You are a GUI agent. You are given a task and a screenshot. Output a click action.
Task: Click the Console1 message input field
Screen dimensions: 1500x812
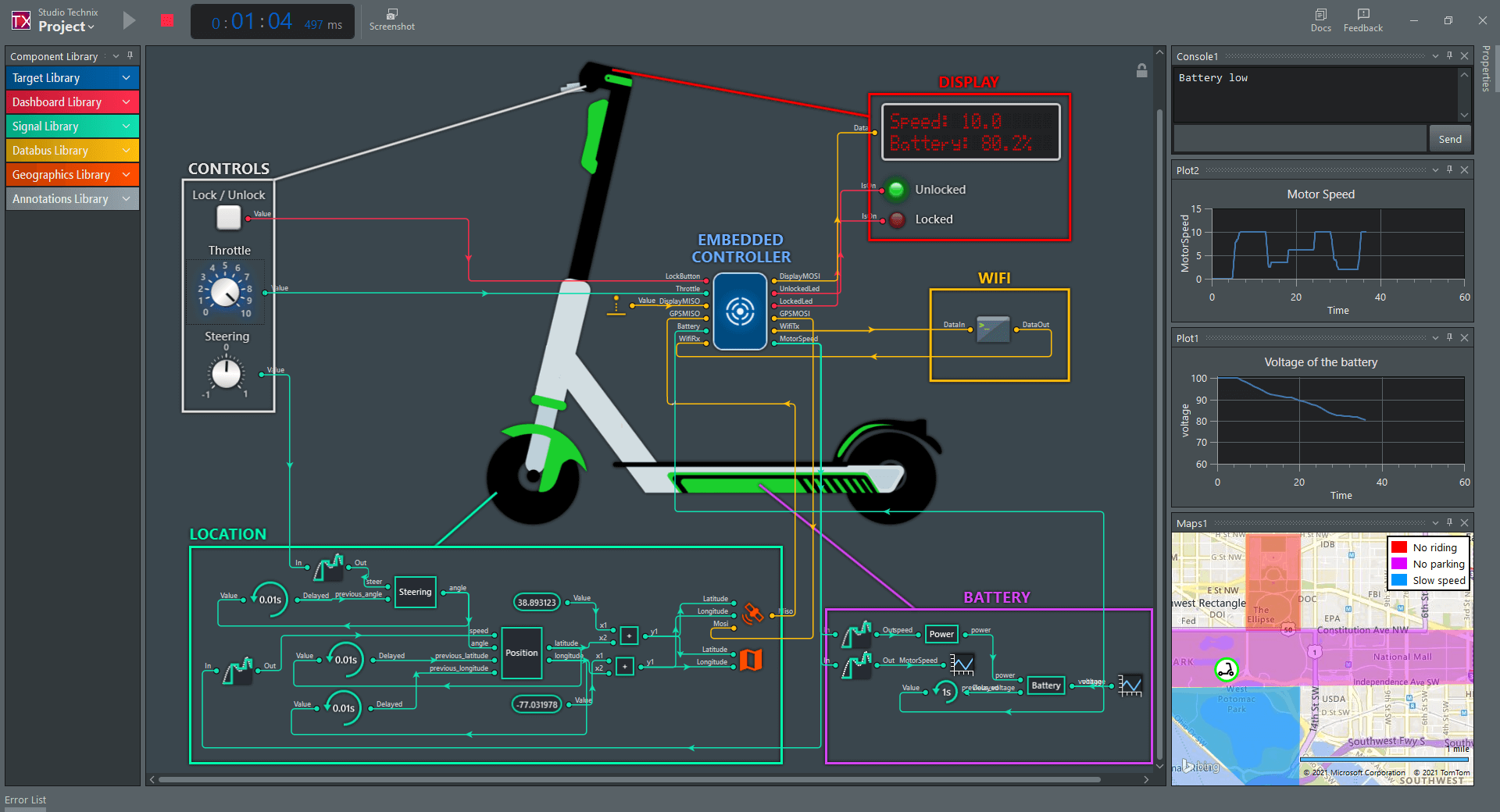1300,139
